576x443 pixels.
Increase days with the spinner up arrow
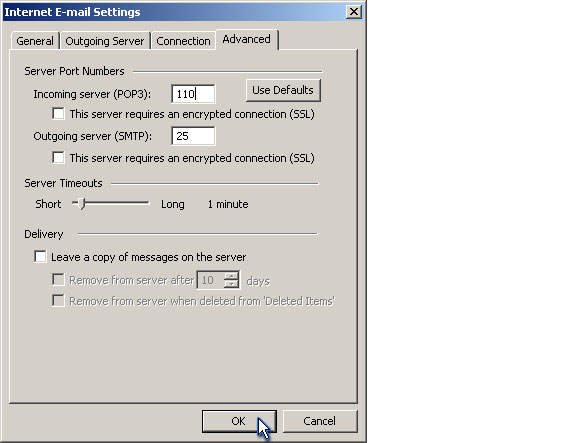tap(231, 276)
